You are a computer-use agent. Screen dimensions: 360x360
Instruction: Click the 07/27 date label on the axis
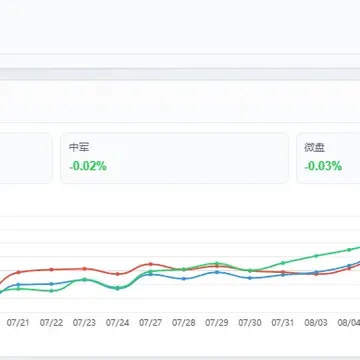(x=150, y=323)
